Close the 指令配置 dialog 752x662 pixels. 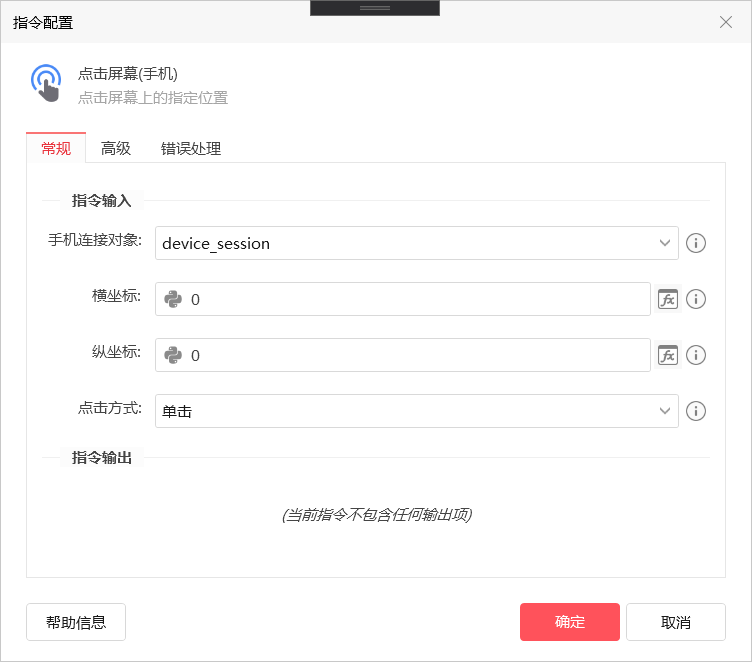point(726,22)
